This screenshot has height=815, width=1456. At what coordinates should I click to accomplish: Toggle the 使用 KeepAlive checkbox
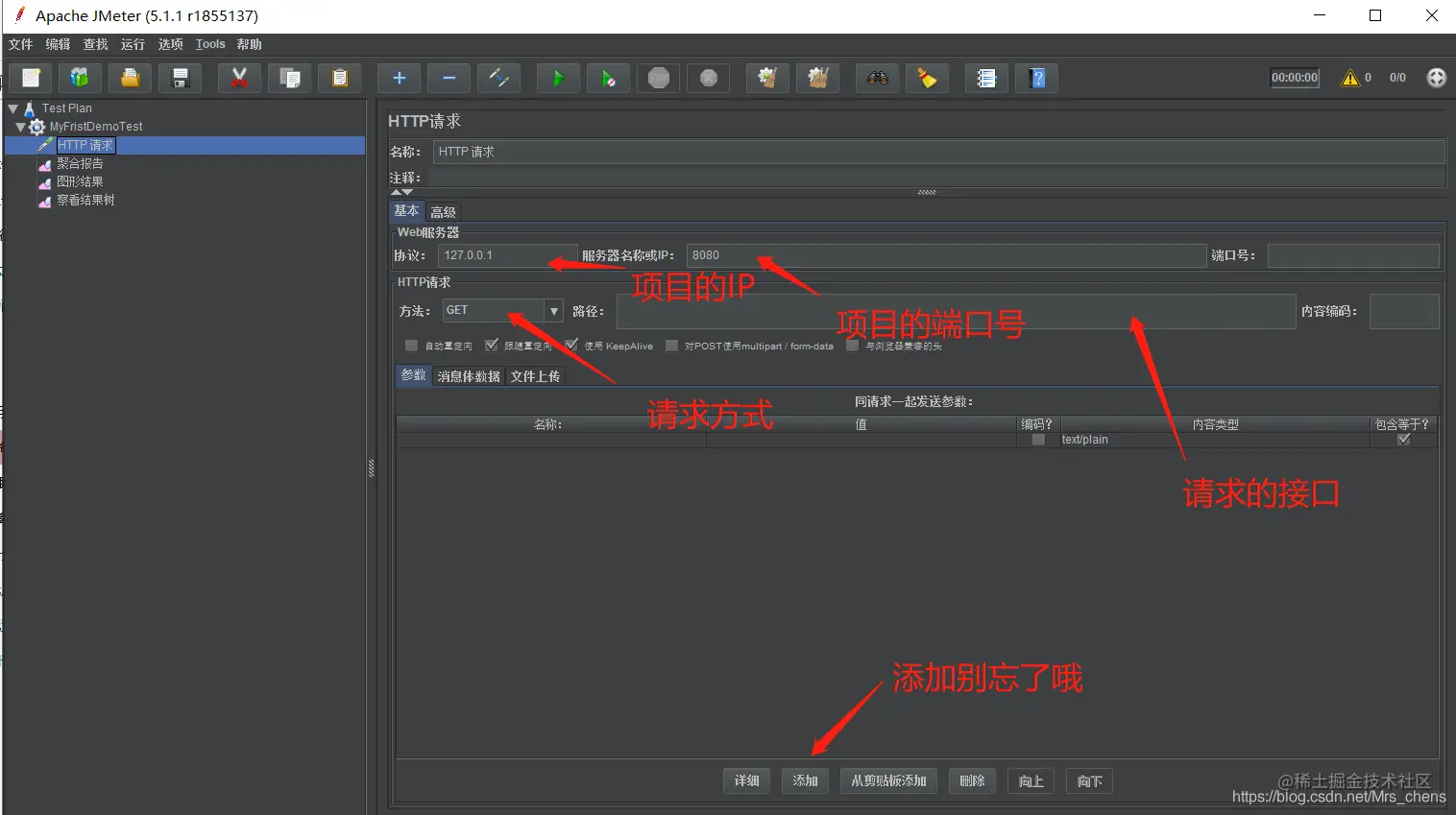[571, 346]
